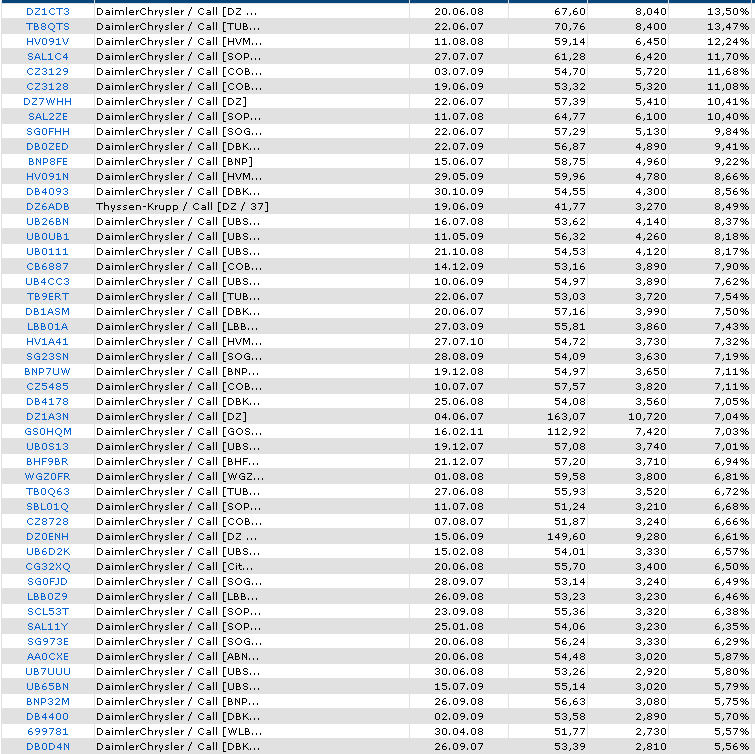755x754 pixels.
Task: Click the CZ8728 code link
Action: 48,521
